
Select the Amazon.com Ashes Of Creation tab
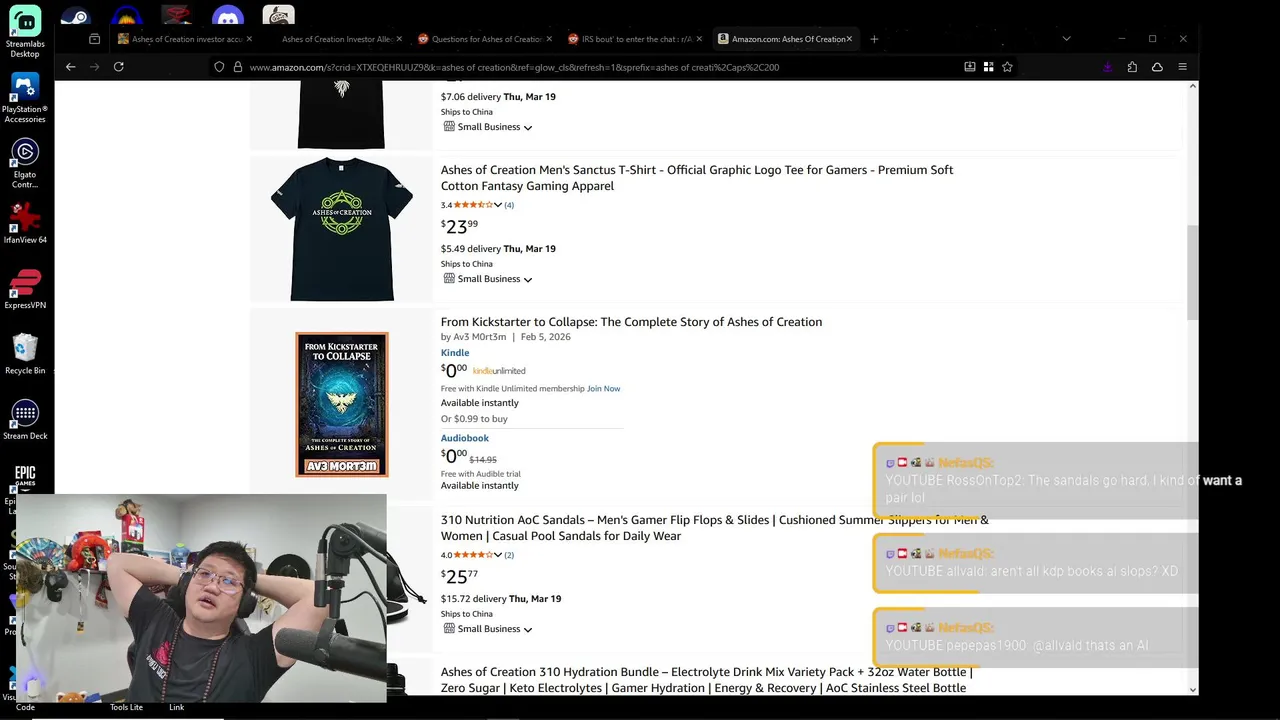point(784,39)
